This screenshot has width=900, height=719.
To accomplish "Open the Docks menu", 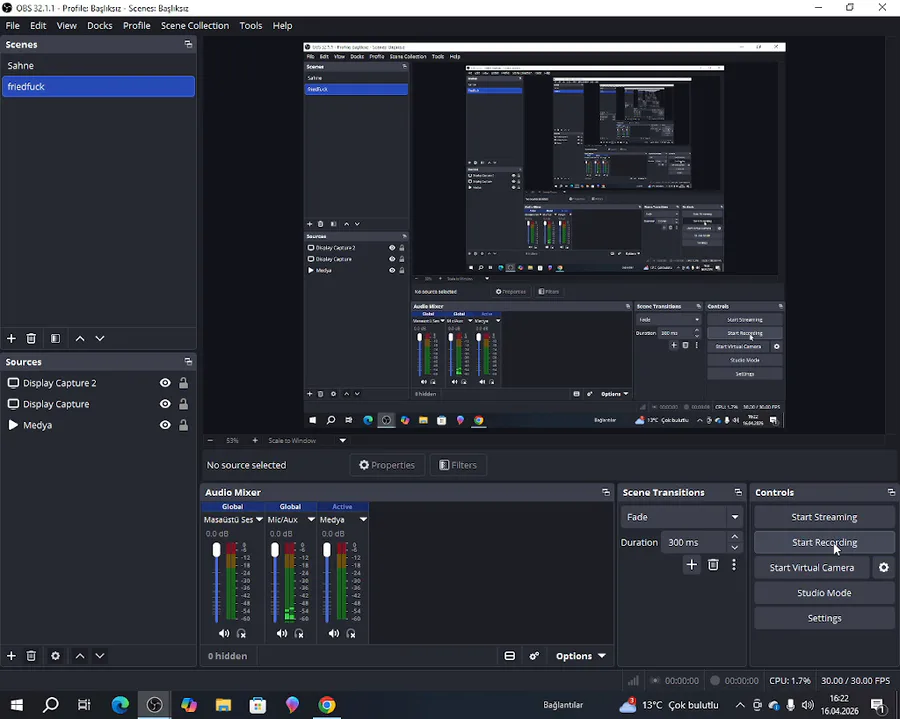I will [100, 25].
